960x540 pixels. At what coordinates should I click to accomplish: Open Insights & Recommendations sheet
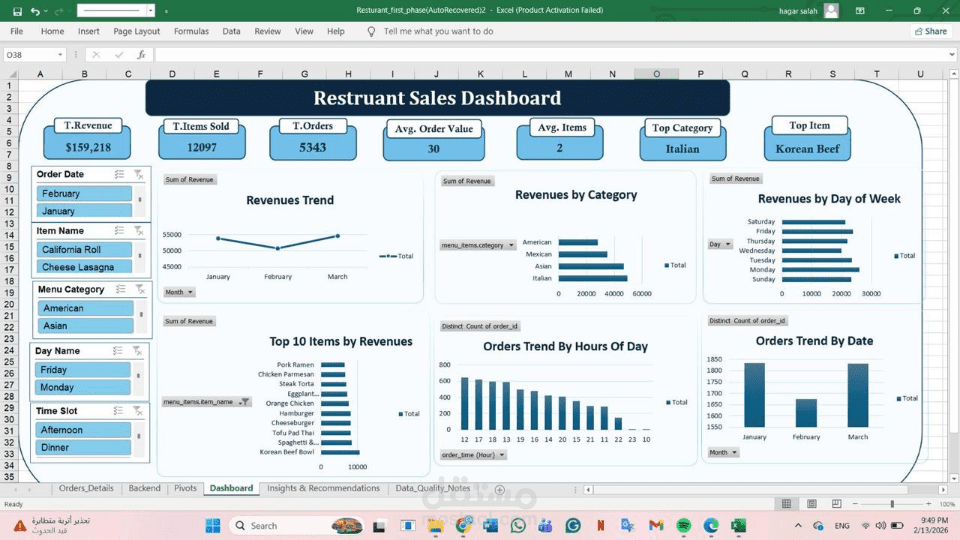323,488
